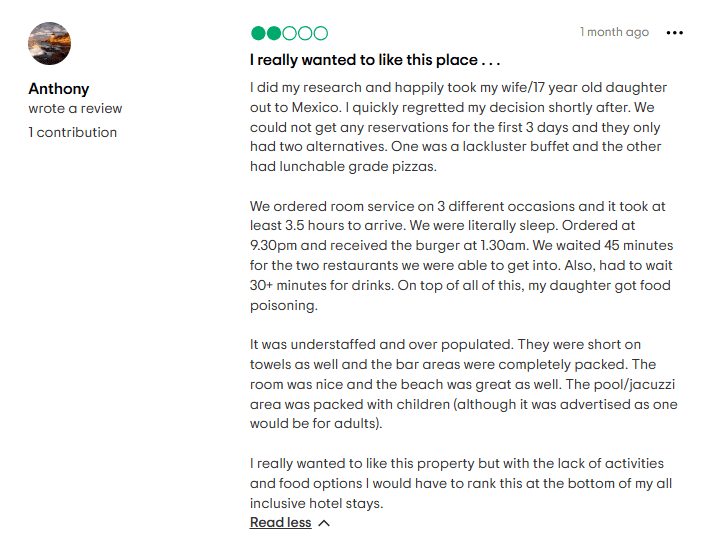Click the up chevron beside Read less

[323, 523]
